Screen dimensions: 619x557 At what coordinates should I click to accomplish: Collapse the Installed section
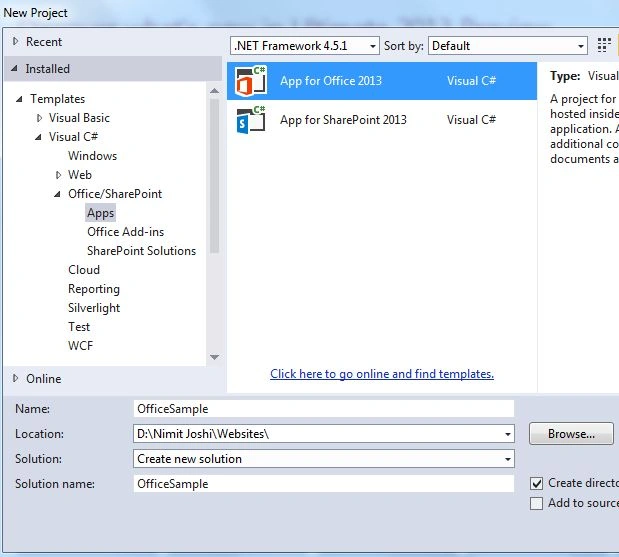click(x=15, y=68)
